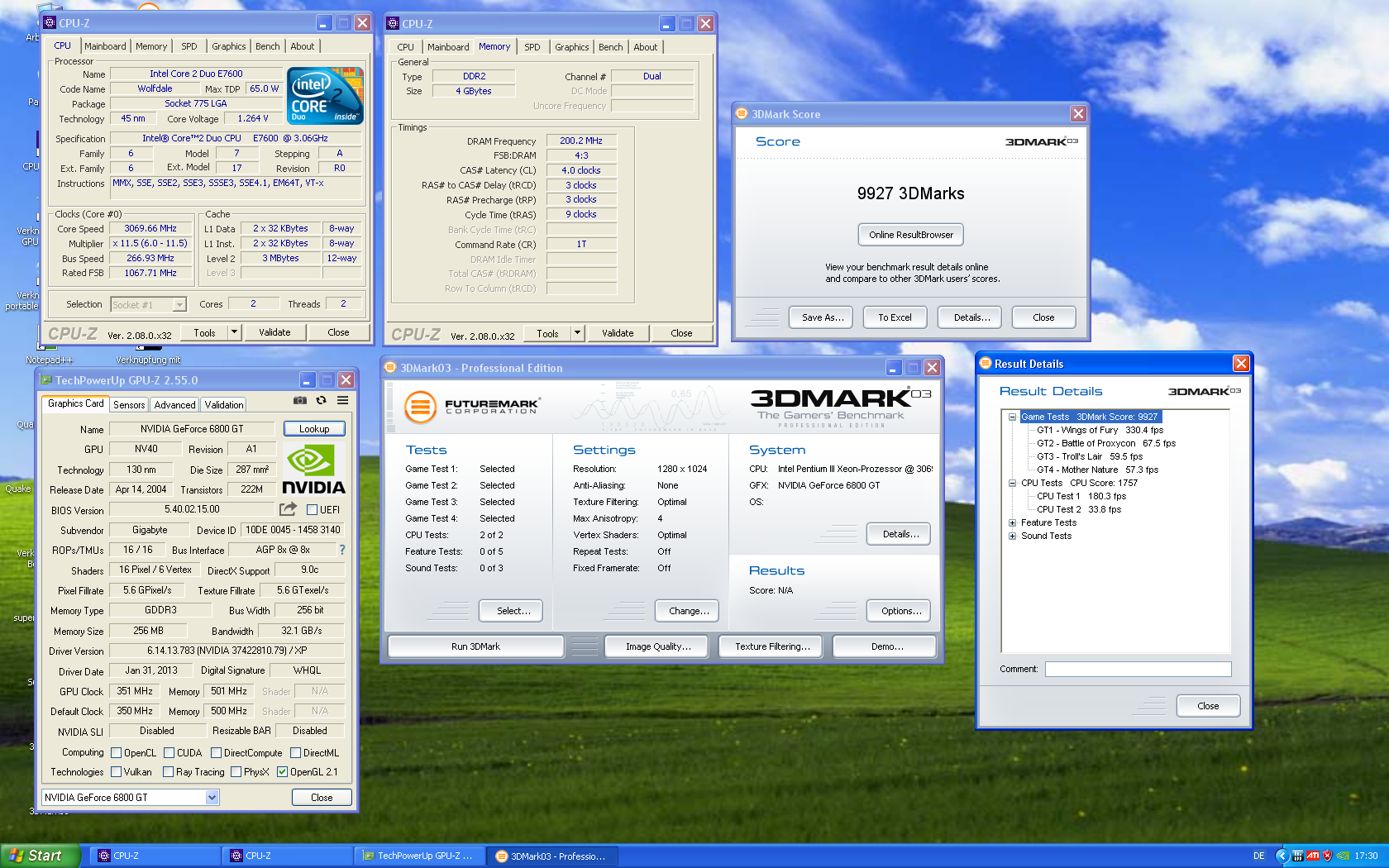Toggle the DirectML checkbox
Image resolution: width=1389 pixels, height=868 pixels.
coord(295,753)
